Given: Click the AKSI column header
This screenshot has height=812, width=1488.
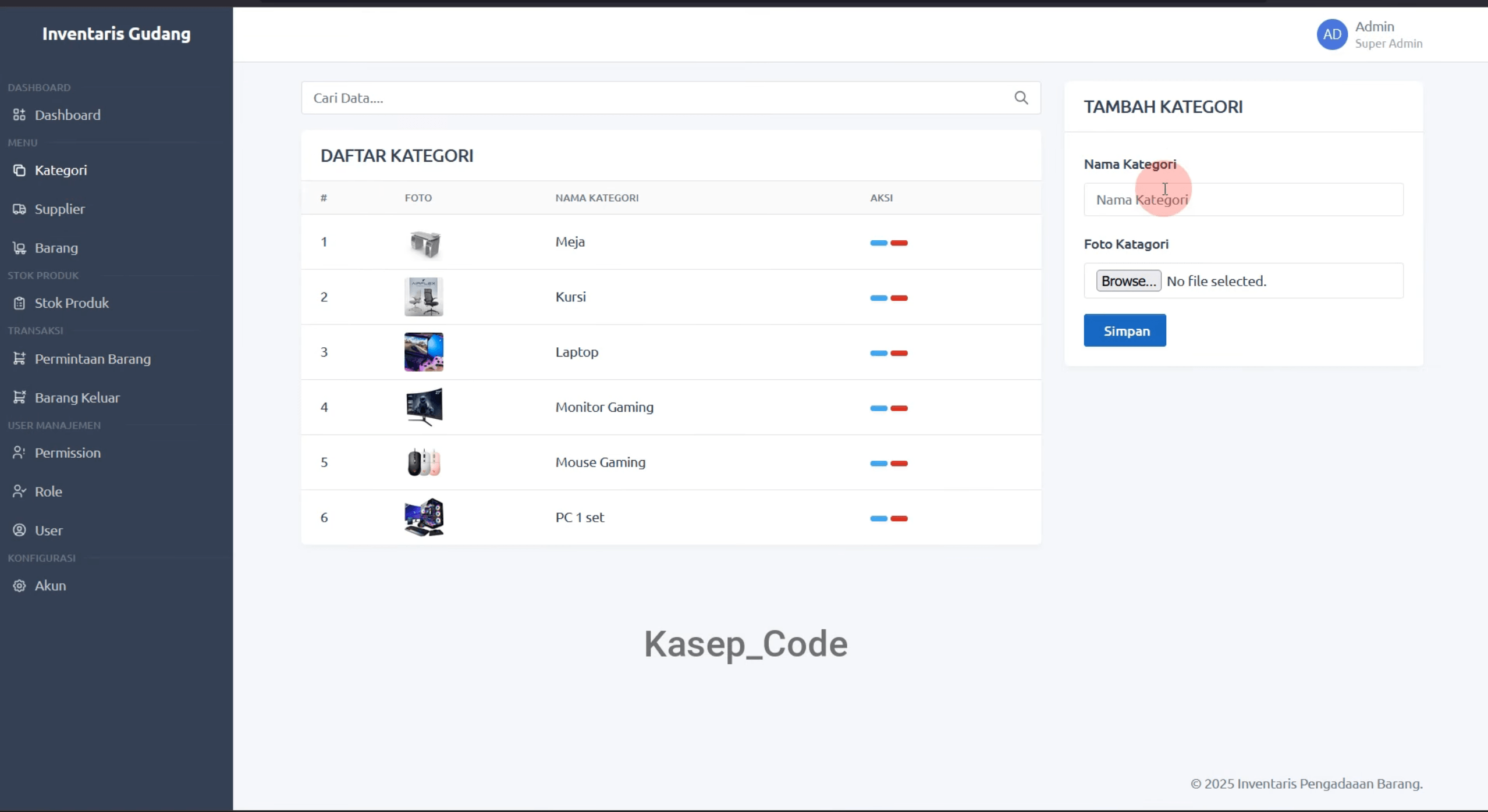Looking at the screenshot, I should click(x=881, y=198).
